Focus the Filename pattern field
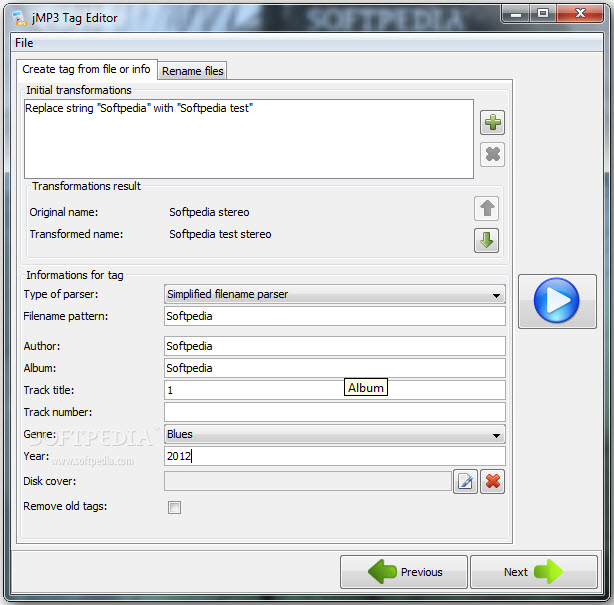Image resolution: width=614 pixels, height=605 pixels. pyautogui.click(x=335, y=316)
